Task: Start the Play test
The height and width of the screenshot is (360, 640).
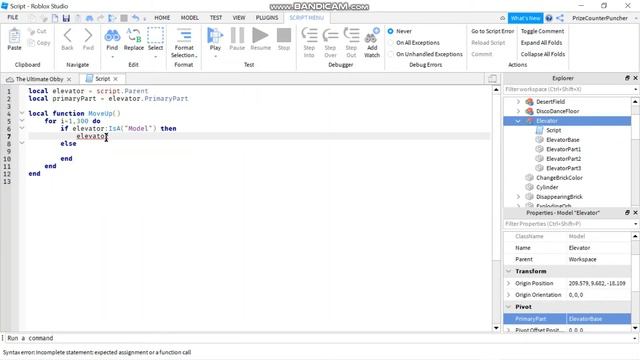Action: (215, 36)
